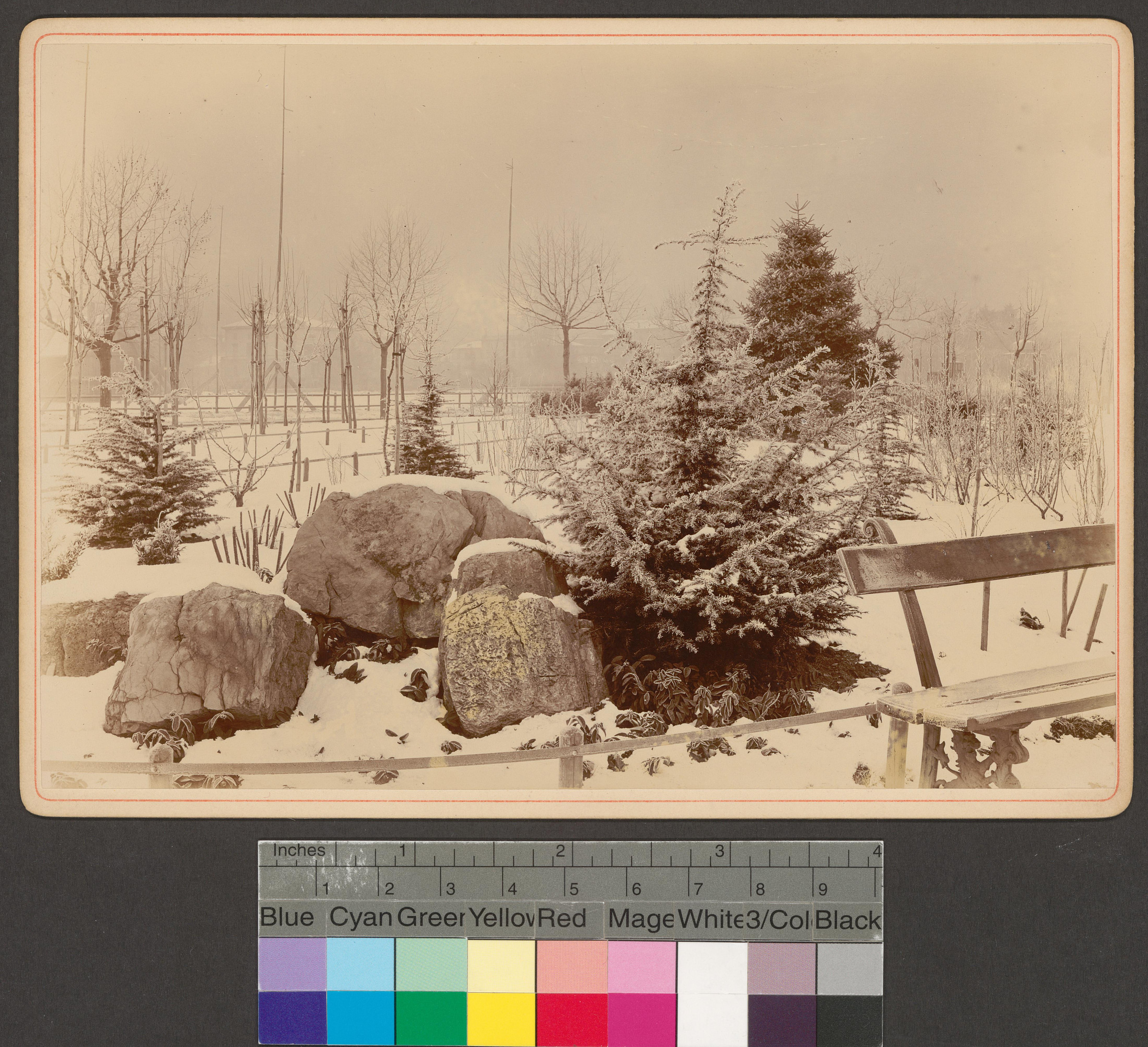Click the saturated cyan color swatch
Image resolution: width=1148 pixels, height=1047 pixels.
point(361,1017)
